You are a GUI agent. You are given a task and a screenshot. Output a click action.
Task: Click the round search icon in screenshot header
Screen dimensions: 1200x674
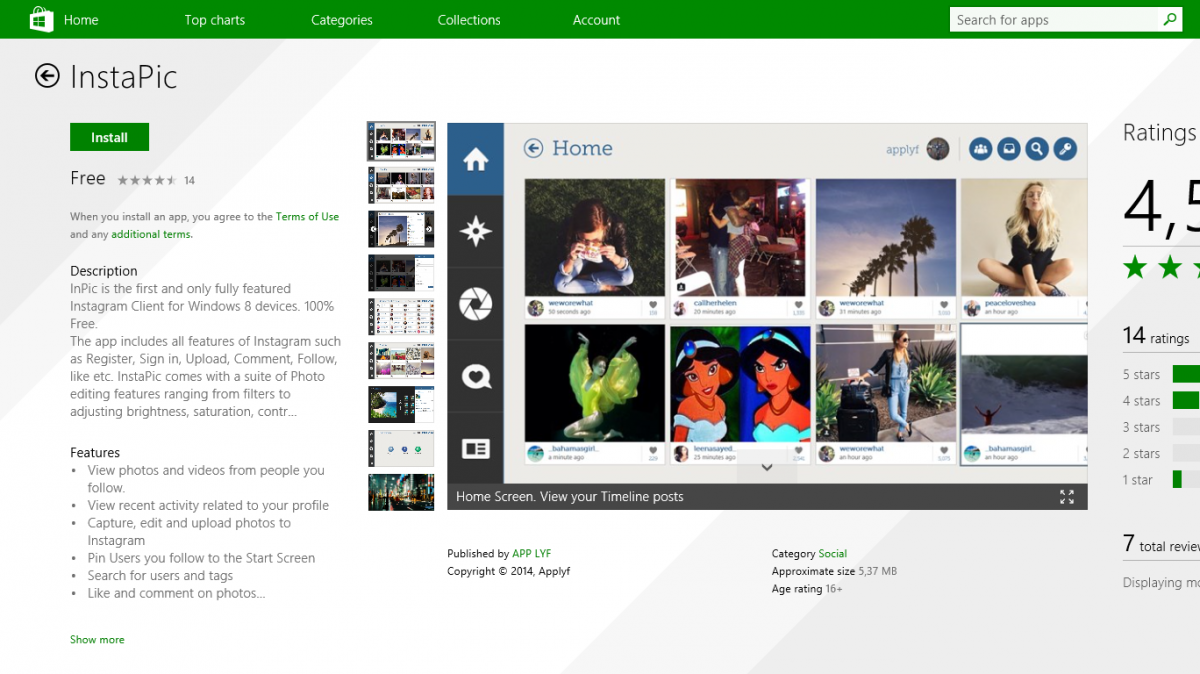[1037, 149]
